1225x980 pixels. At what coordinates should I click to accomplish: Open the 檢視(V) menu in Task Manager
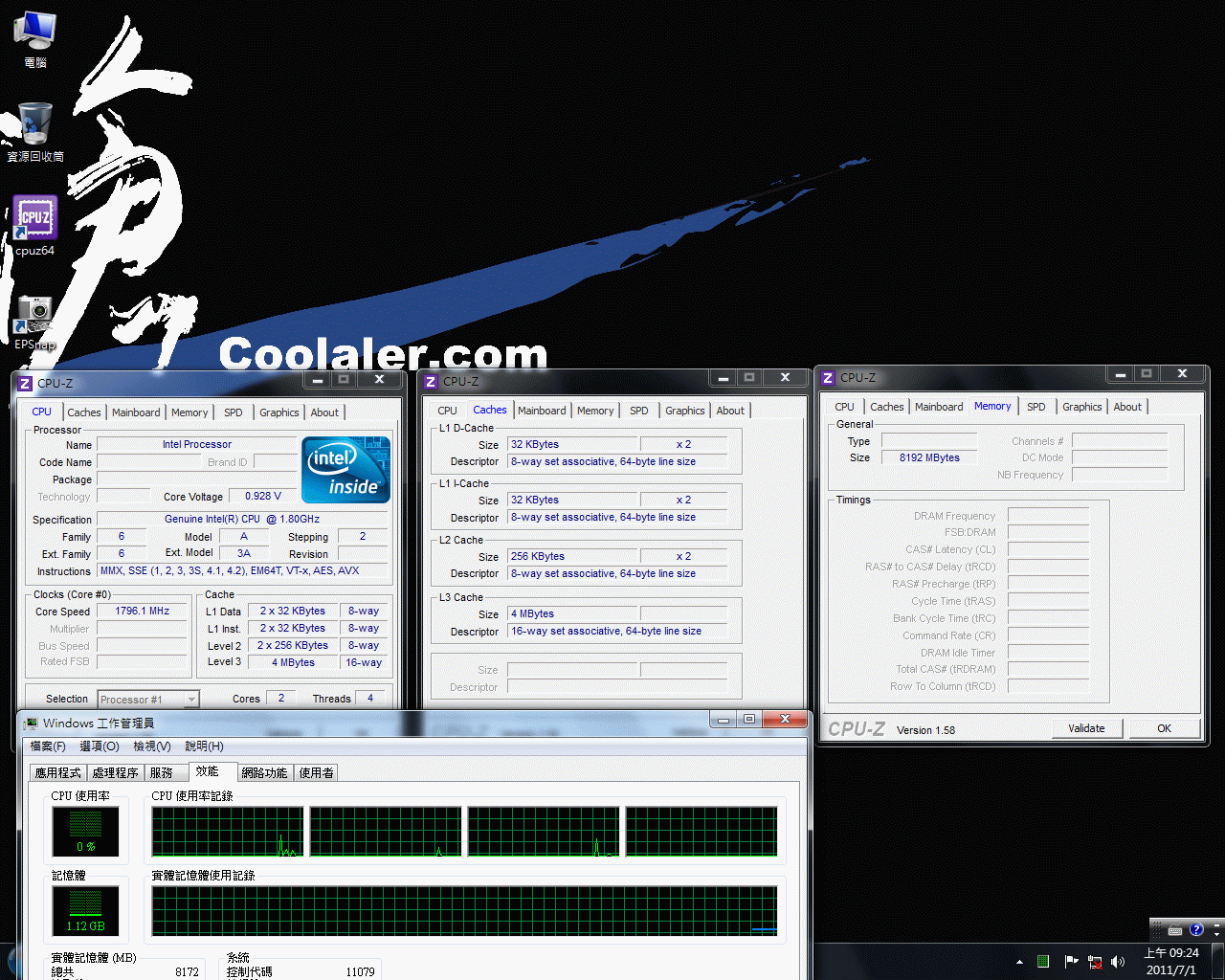[x=151, y=746]
